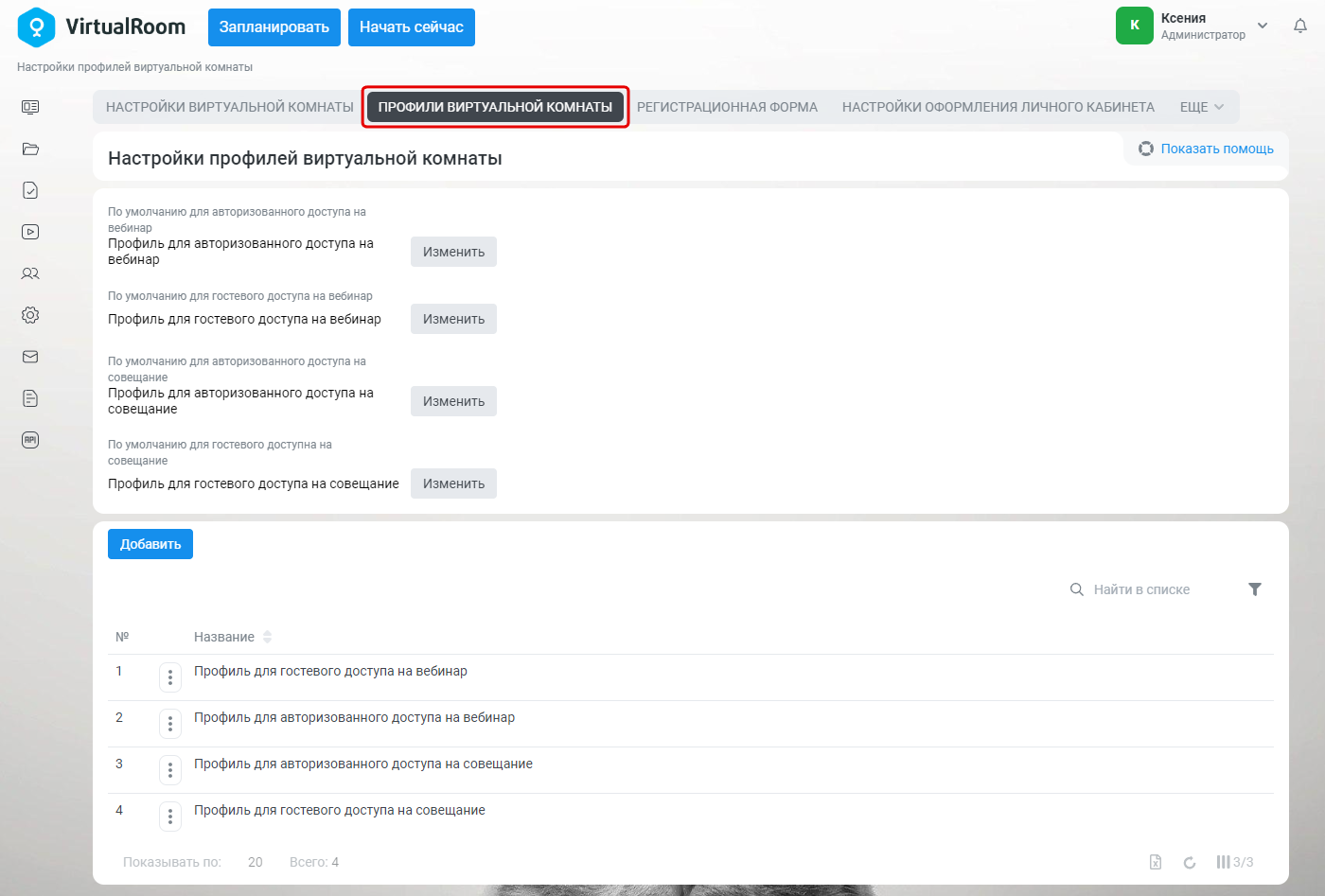
Task: Open the 3/3 column visibility selector
Action: tap(1235, 862)
